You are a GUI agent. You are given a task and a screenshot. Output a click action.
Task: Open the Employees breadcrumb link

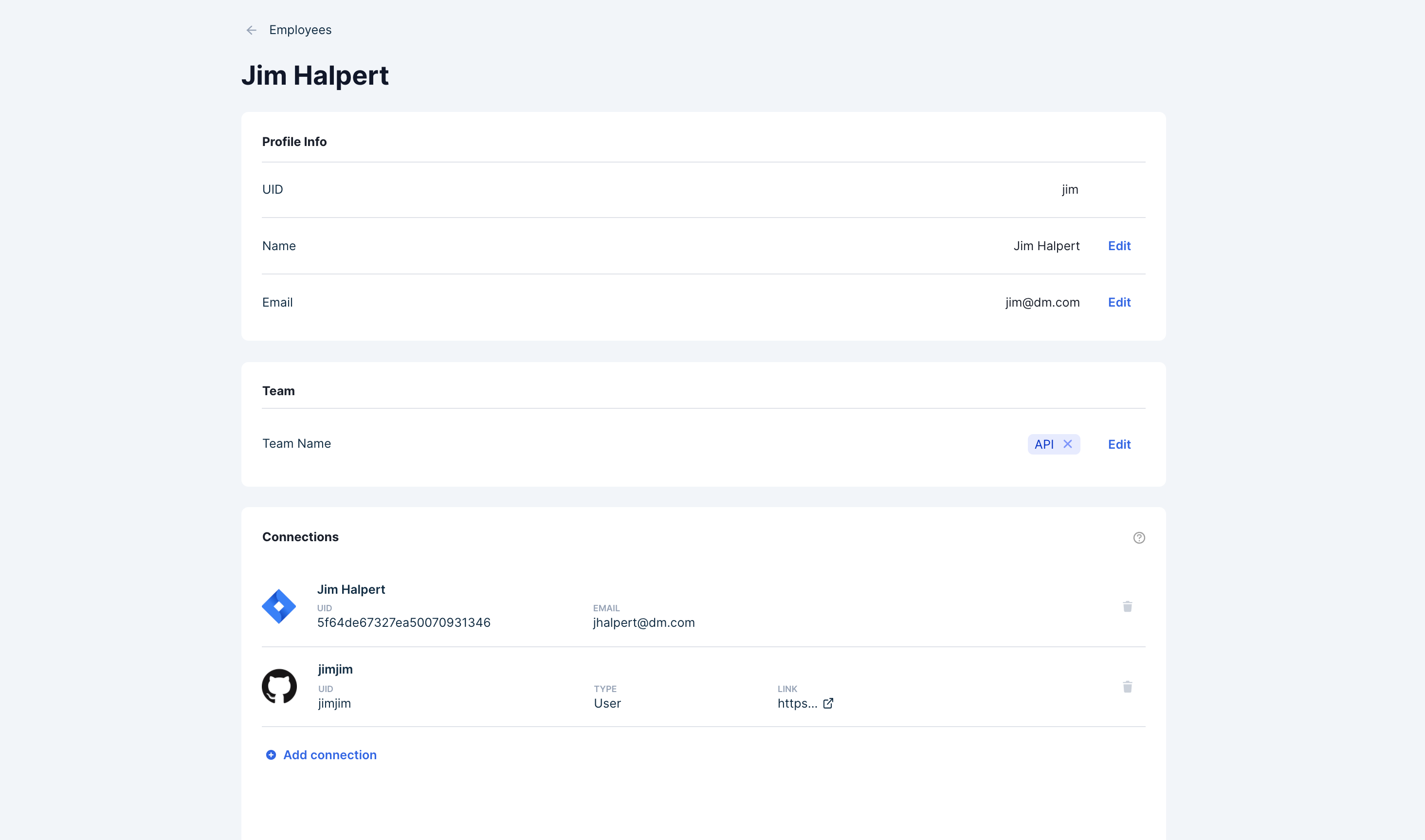[300, 30]
